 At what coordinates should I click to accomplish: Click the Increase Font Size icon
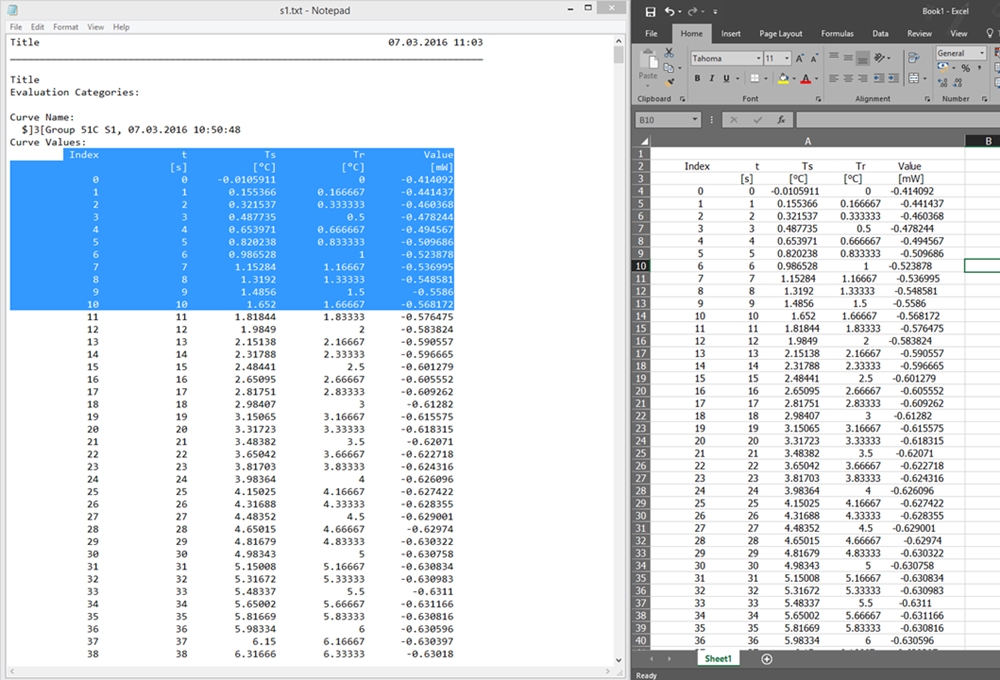click(x=801, y=58)
